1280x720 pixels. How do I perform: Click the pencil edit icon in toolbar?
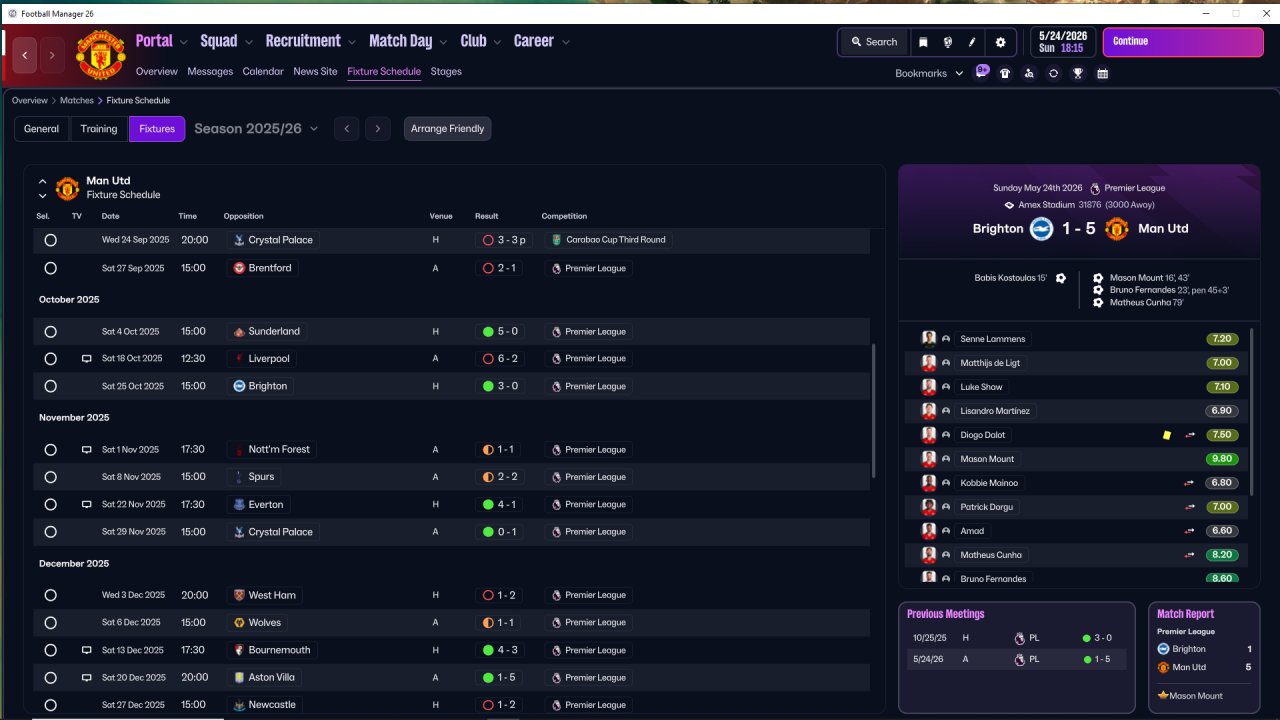(x=972, y=42)
